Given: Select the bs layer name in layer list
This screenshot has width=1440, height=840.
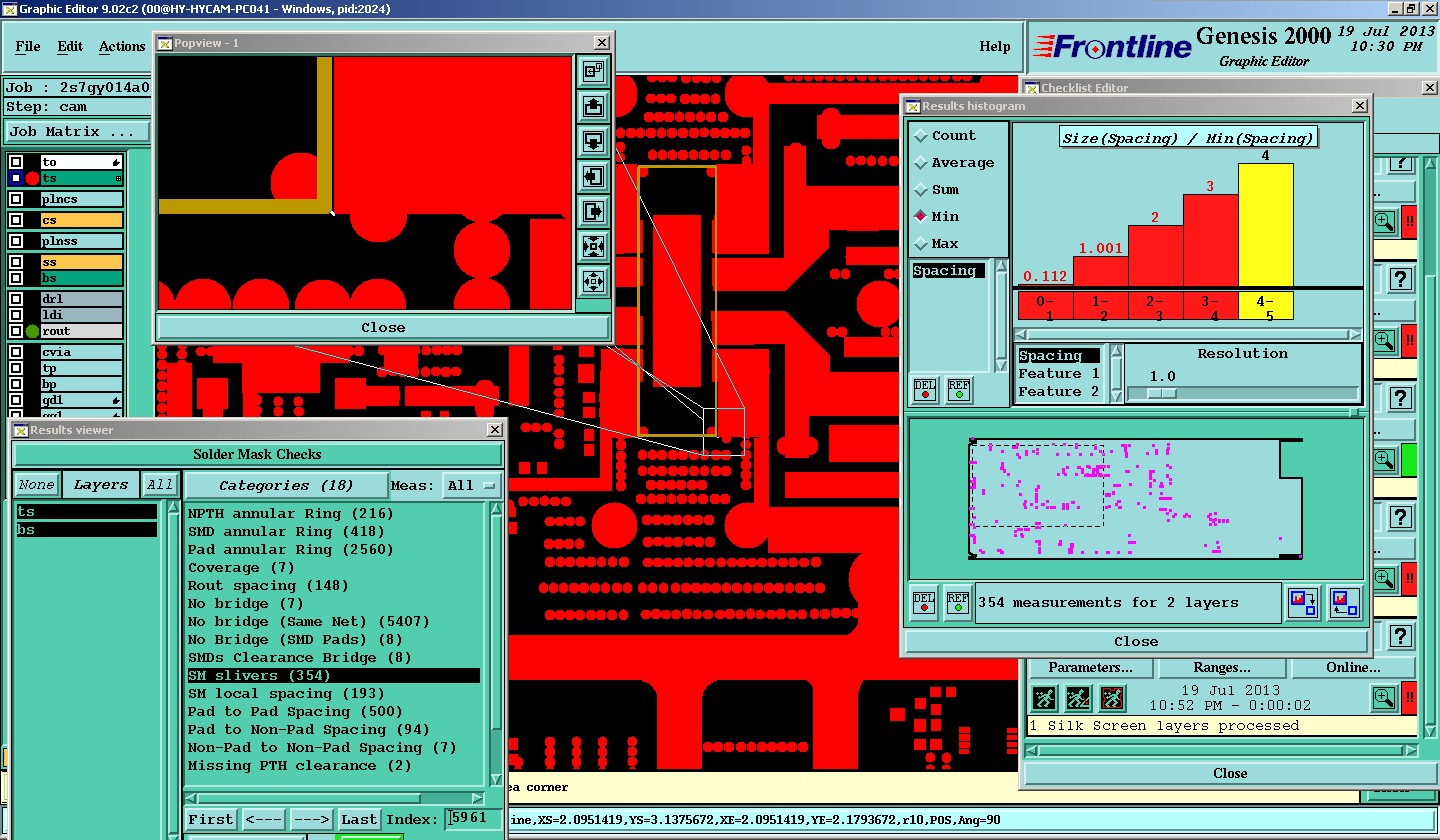Looking at the screenshot, I should [x=81, y=278].
